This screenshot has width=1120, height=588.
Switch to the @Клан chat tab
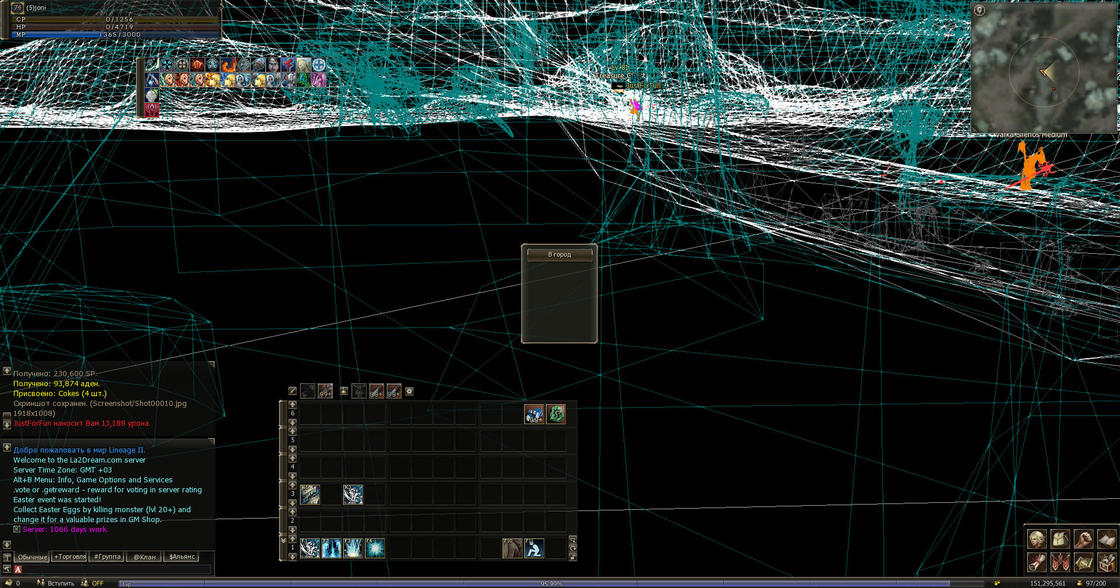click(144, 556)
